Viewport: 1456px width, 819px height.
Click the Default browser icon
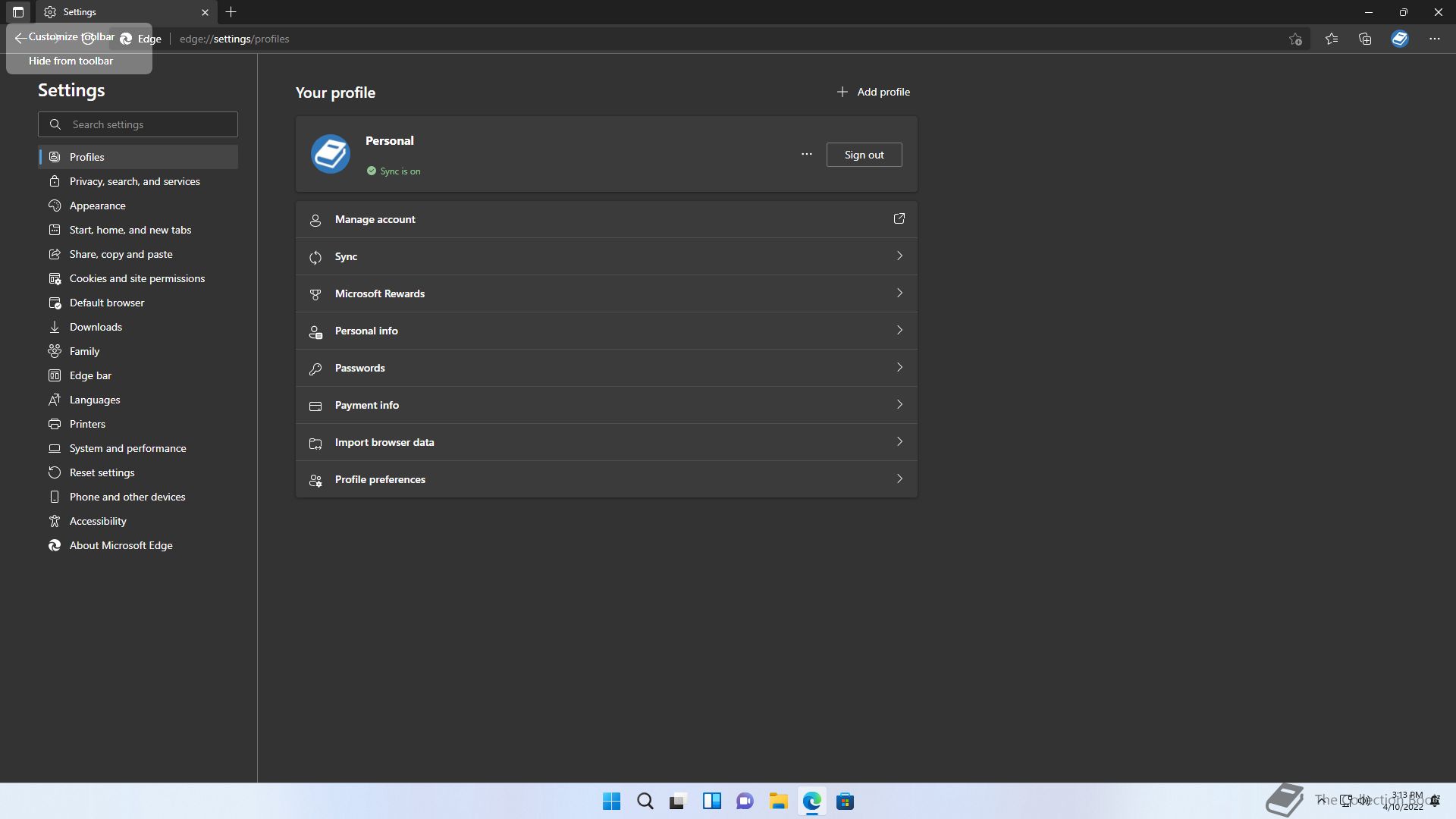pyautogui.click(x=55, y=303)
